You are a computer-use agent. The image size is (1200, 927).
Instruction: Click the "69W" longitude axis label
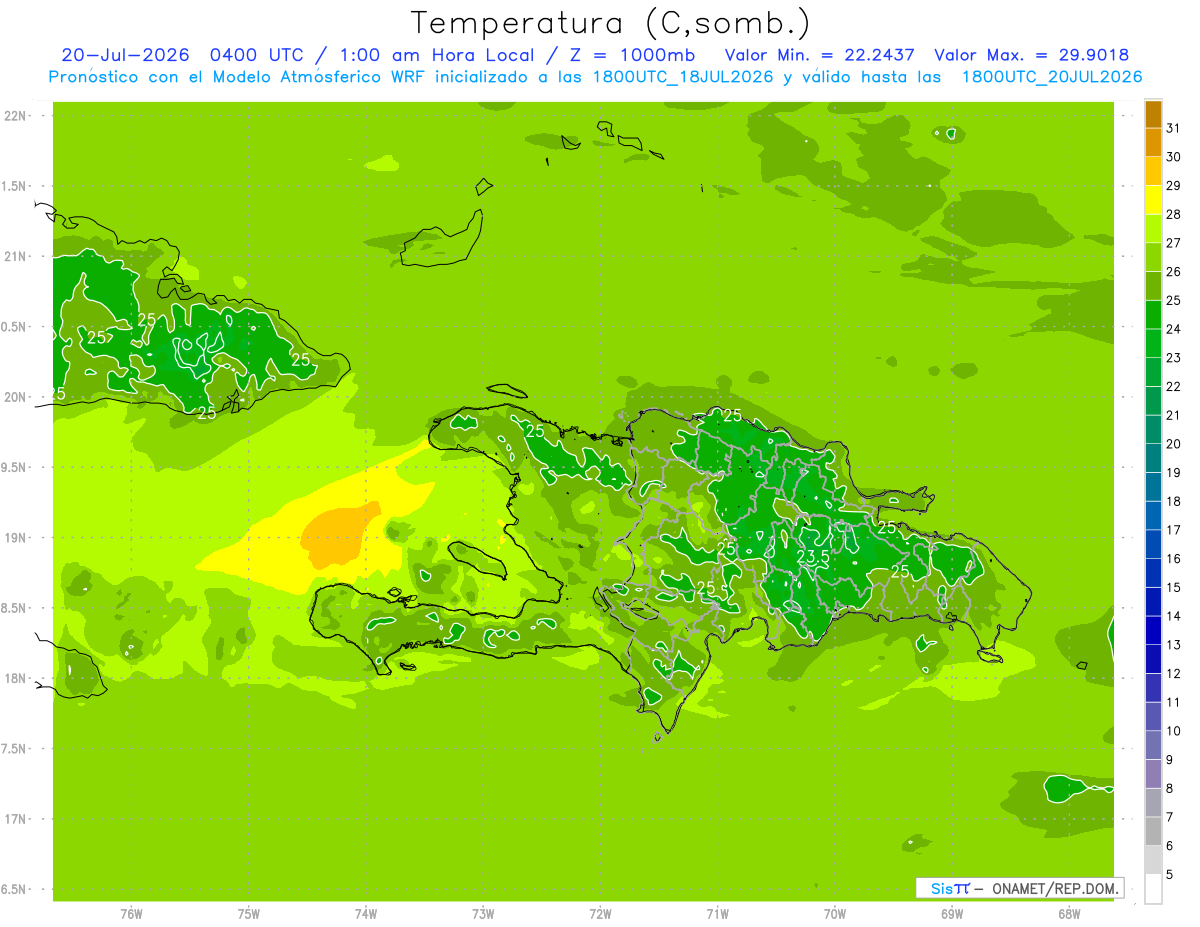952,914
